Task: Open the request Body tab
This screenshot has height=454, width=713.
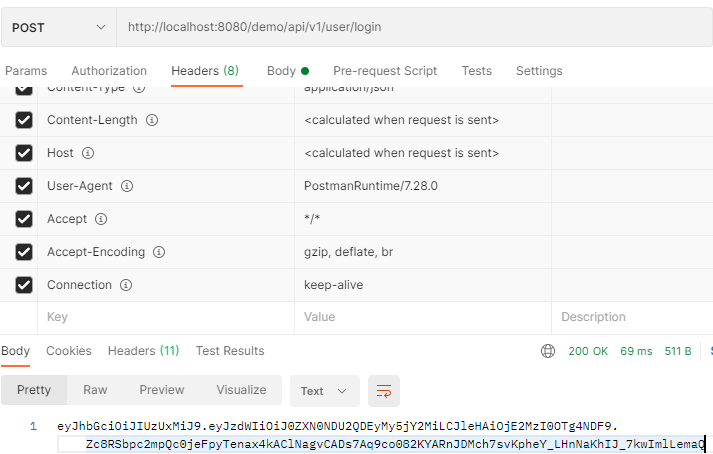Action: [x=288, y=71]
